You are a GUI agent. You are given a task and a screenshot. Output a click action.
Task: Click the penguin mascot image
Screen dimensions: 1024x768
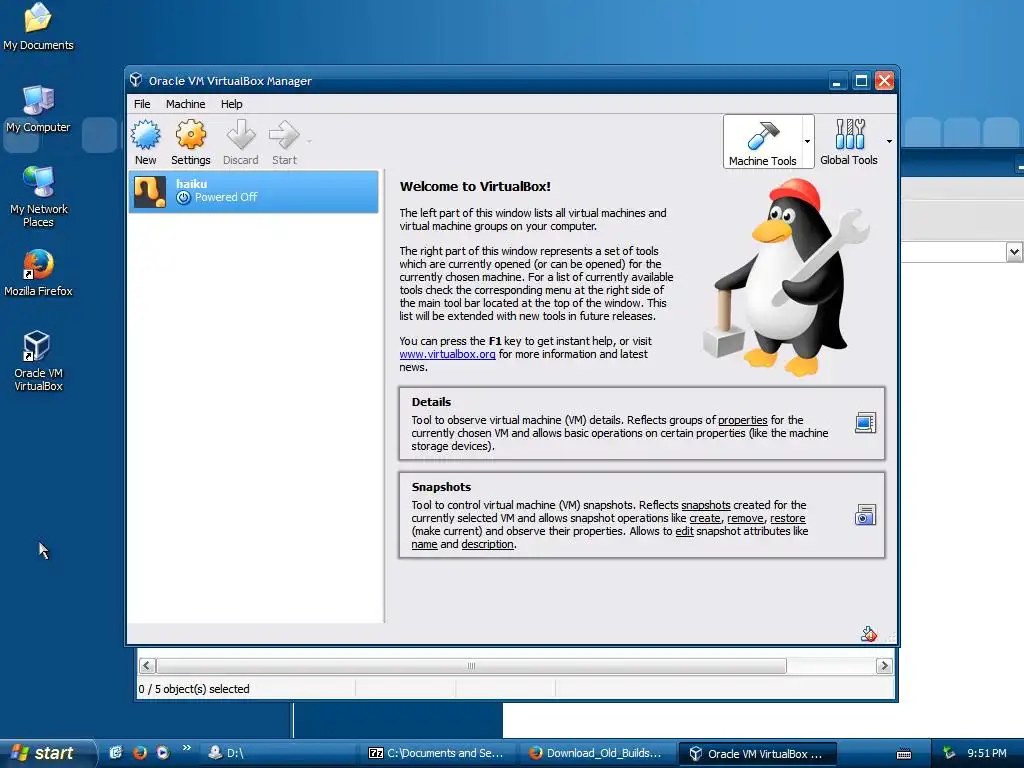click(786, 278)
